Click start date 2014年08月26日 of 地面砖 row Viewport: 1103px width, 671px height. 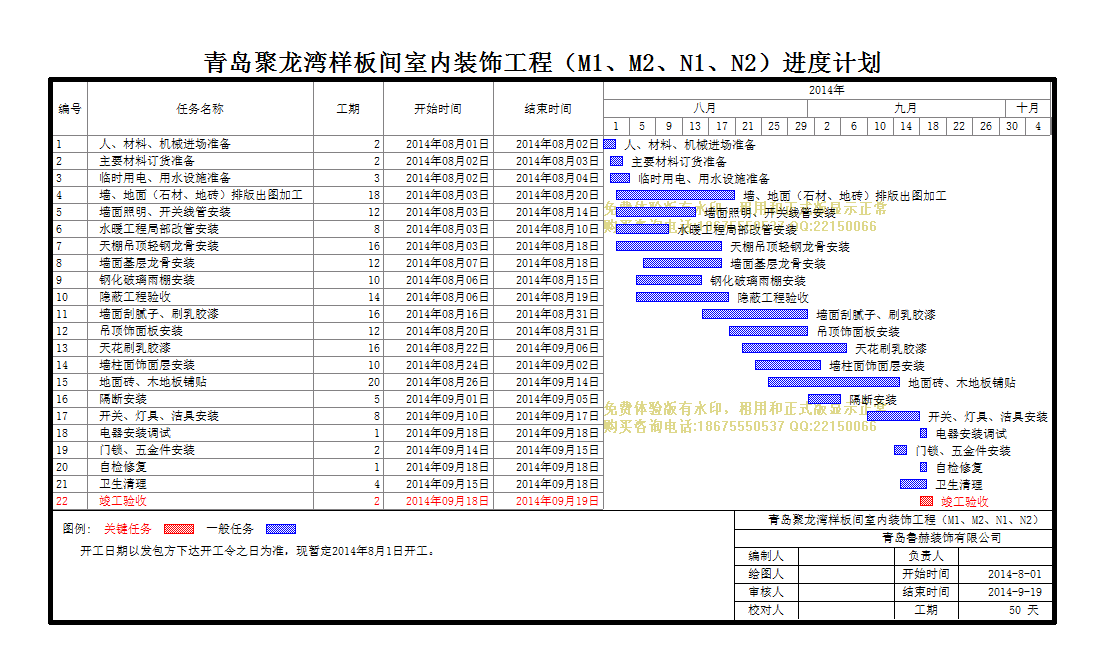point(447,382)
